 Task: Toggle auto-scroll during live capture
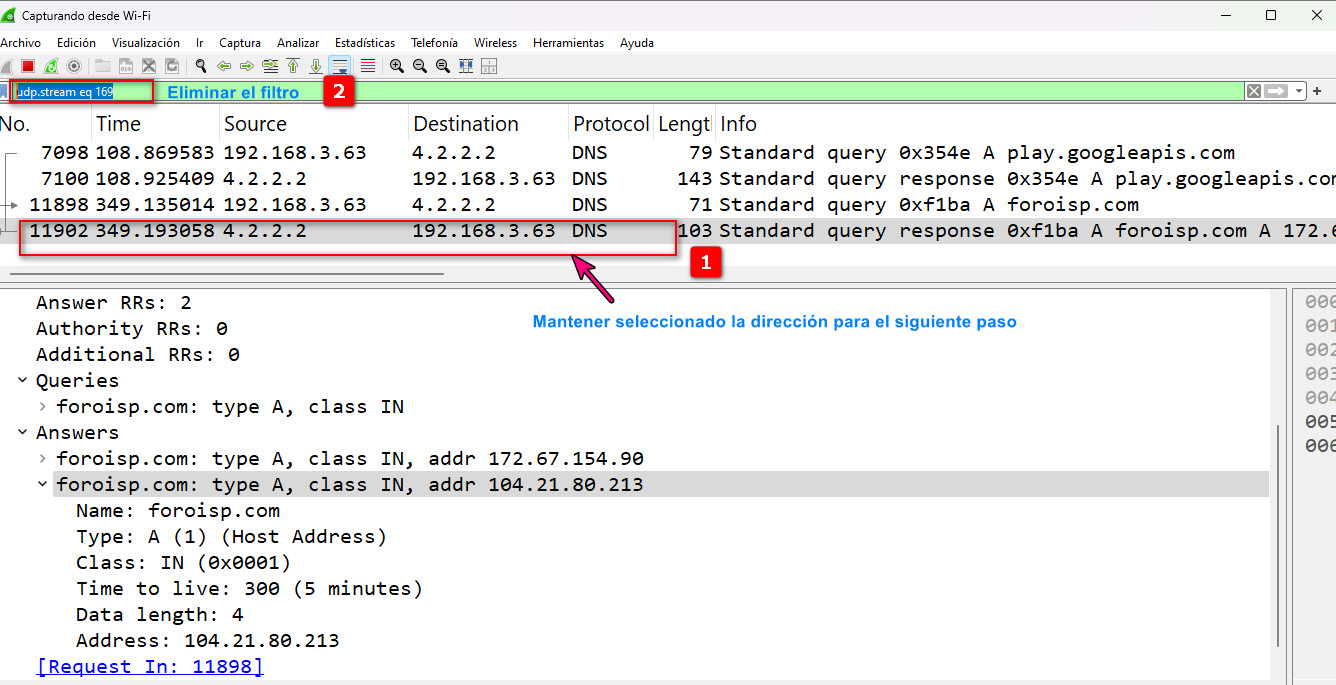(340, 66)
